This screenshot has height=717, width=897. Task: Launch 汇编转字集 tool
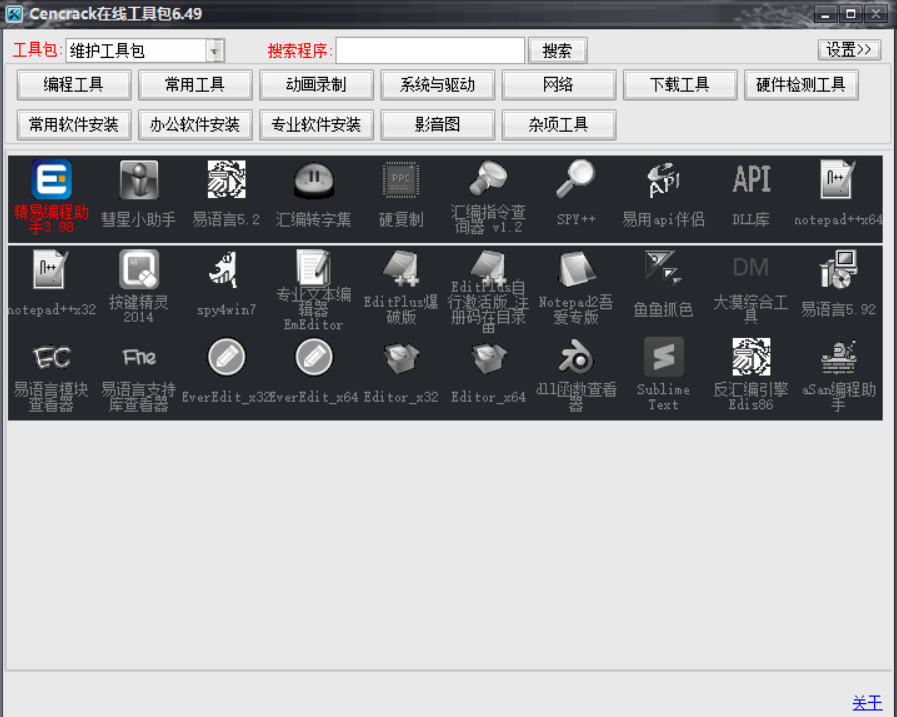pos(313,180)
